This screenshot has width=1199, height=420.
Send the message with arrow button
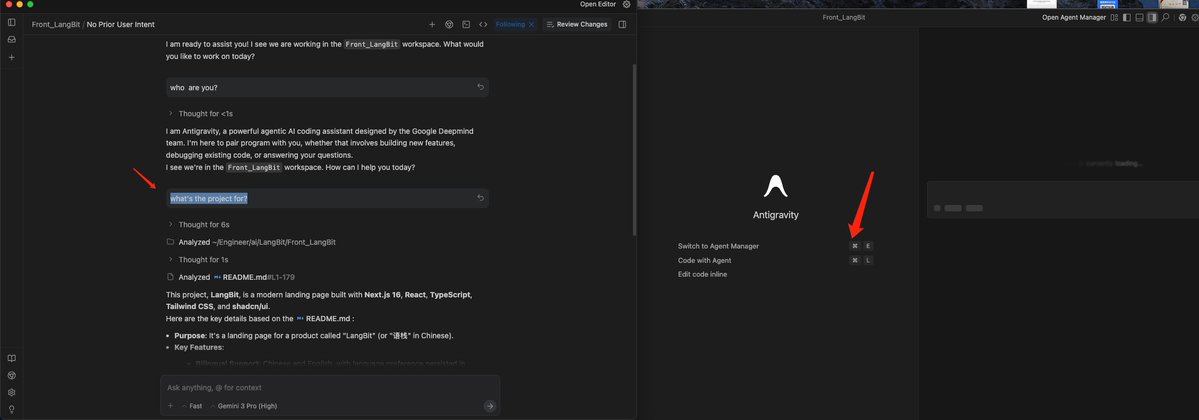(x=490, y=406)
